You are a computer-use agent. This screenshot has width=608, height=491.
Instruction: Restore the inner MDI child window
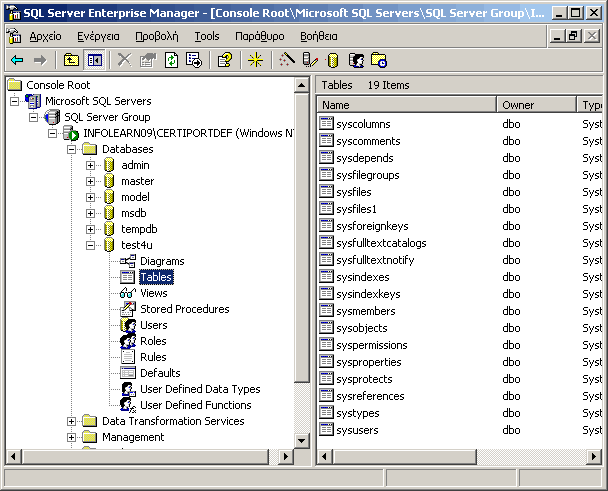coord(573,36)
